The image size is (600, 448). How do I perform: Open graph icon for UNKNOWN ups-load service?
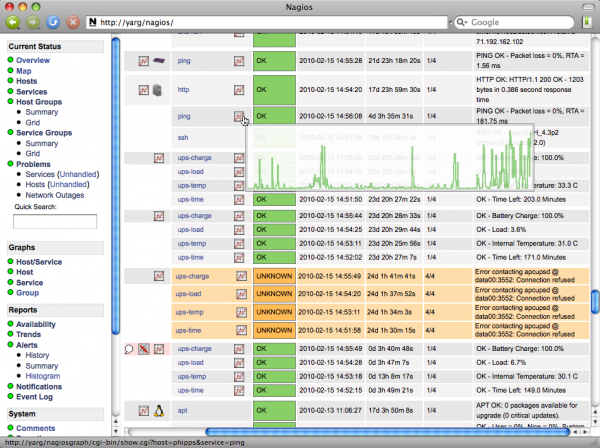240,293
